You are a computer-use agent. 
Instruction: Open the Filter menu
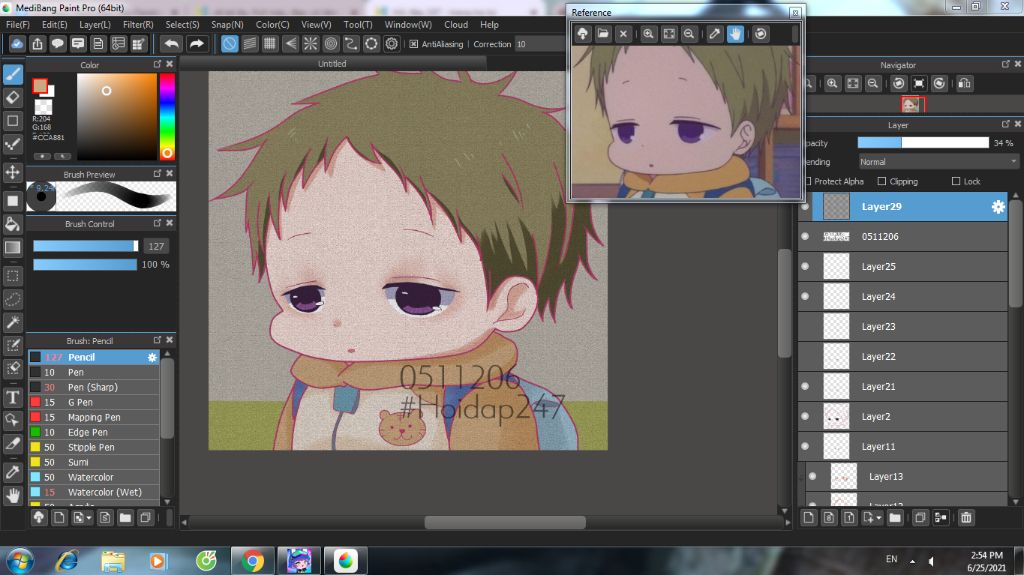tap(138, 24)
